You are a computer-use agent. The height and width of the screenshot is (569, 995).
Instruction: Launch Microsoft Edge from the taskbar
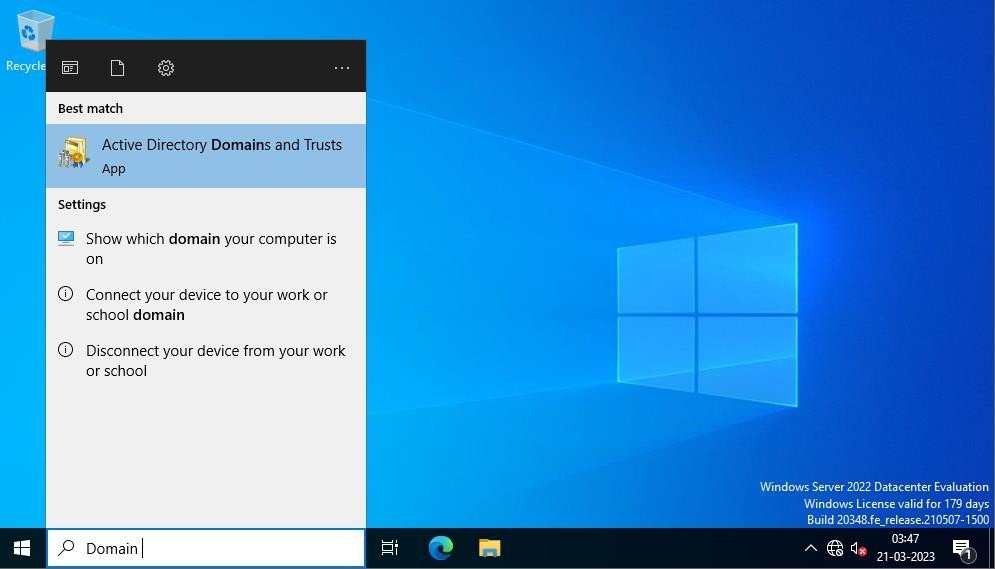coord(440,547)
